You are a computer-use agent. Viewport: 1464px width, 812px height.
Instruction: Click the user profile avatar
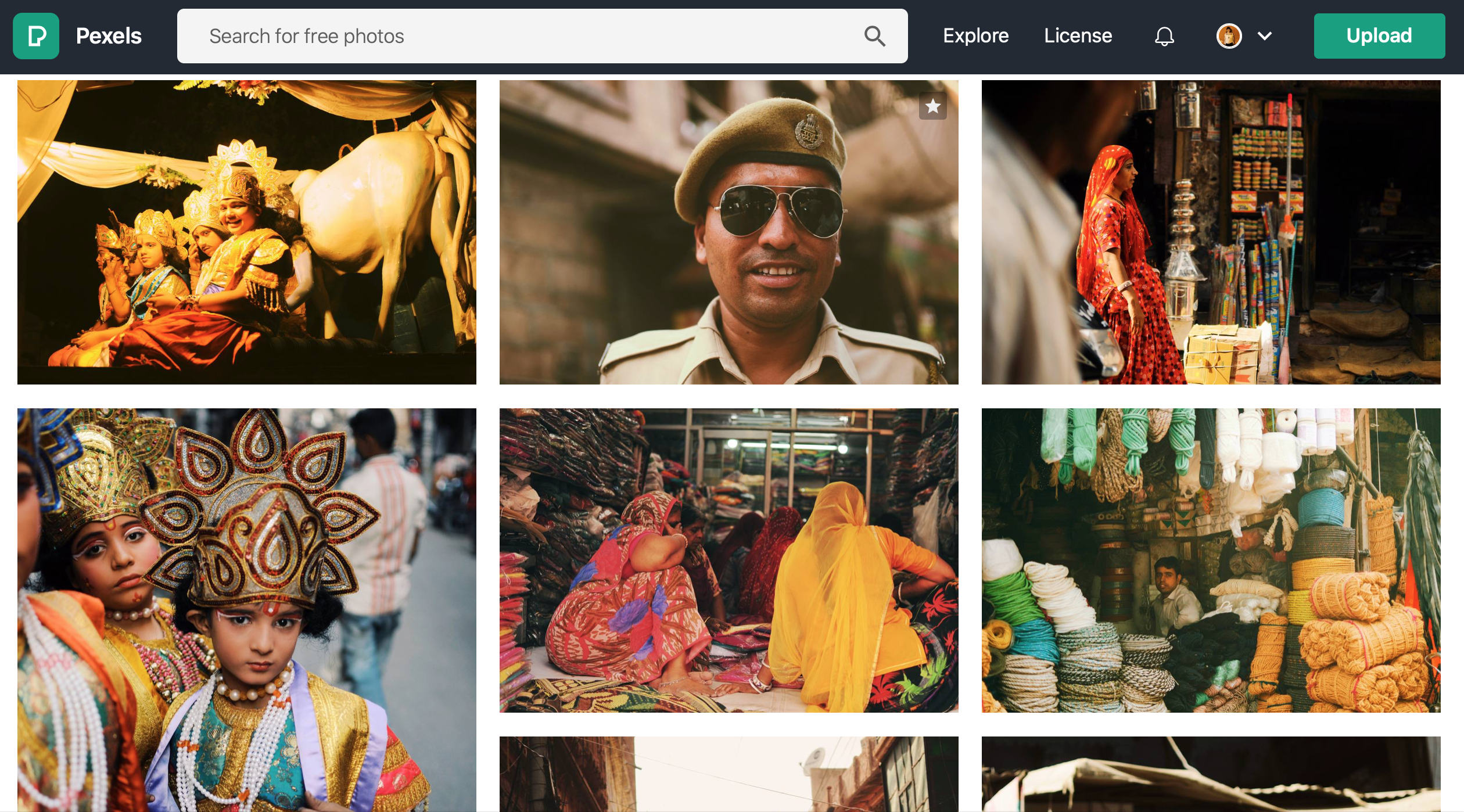1229,36
